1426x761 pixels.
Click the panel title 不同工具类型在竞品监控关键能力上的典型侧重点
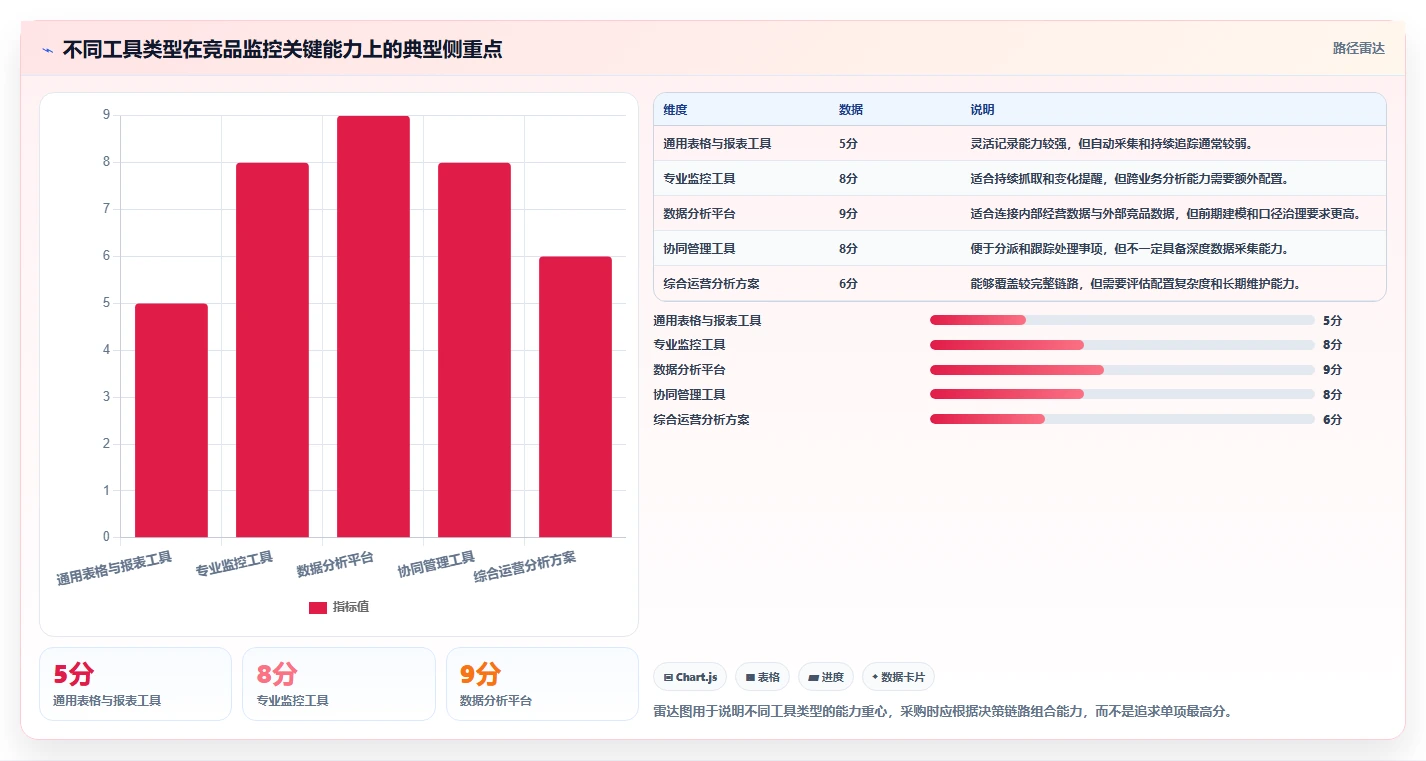tap(282, 50)
